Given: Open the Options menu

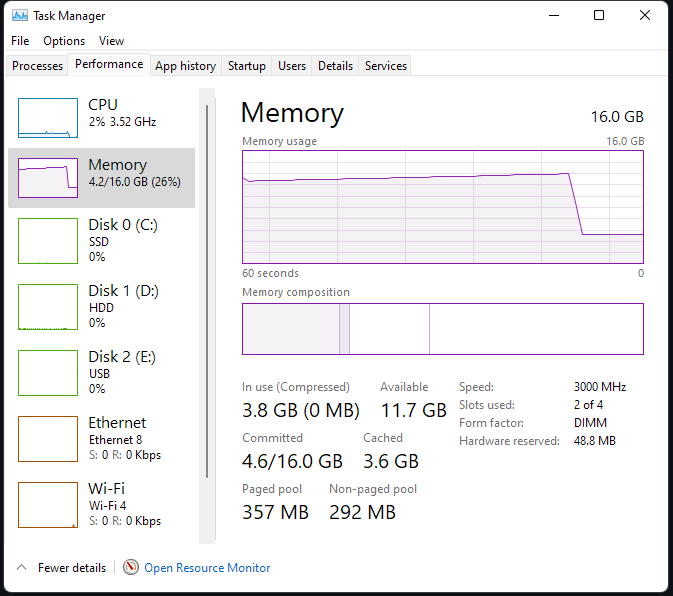Looking at the screenshot, I should 64,41.
